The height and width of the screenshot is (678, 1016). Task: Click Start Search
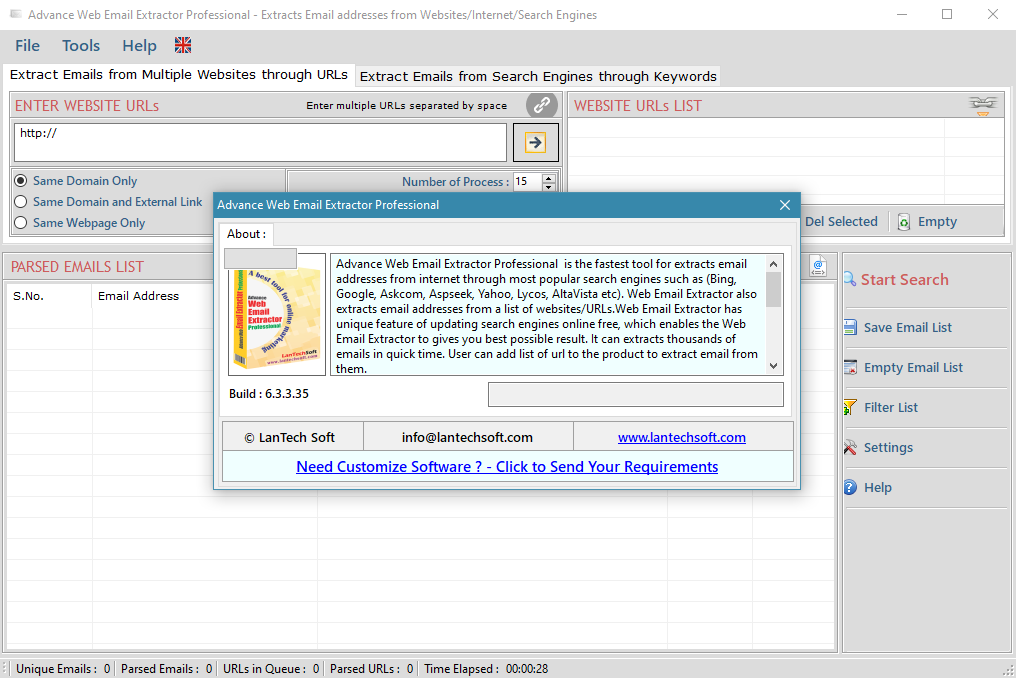[904, 279]
